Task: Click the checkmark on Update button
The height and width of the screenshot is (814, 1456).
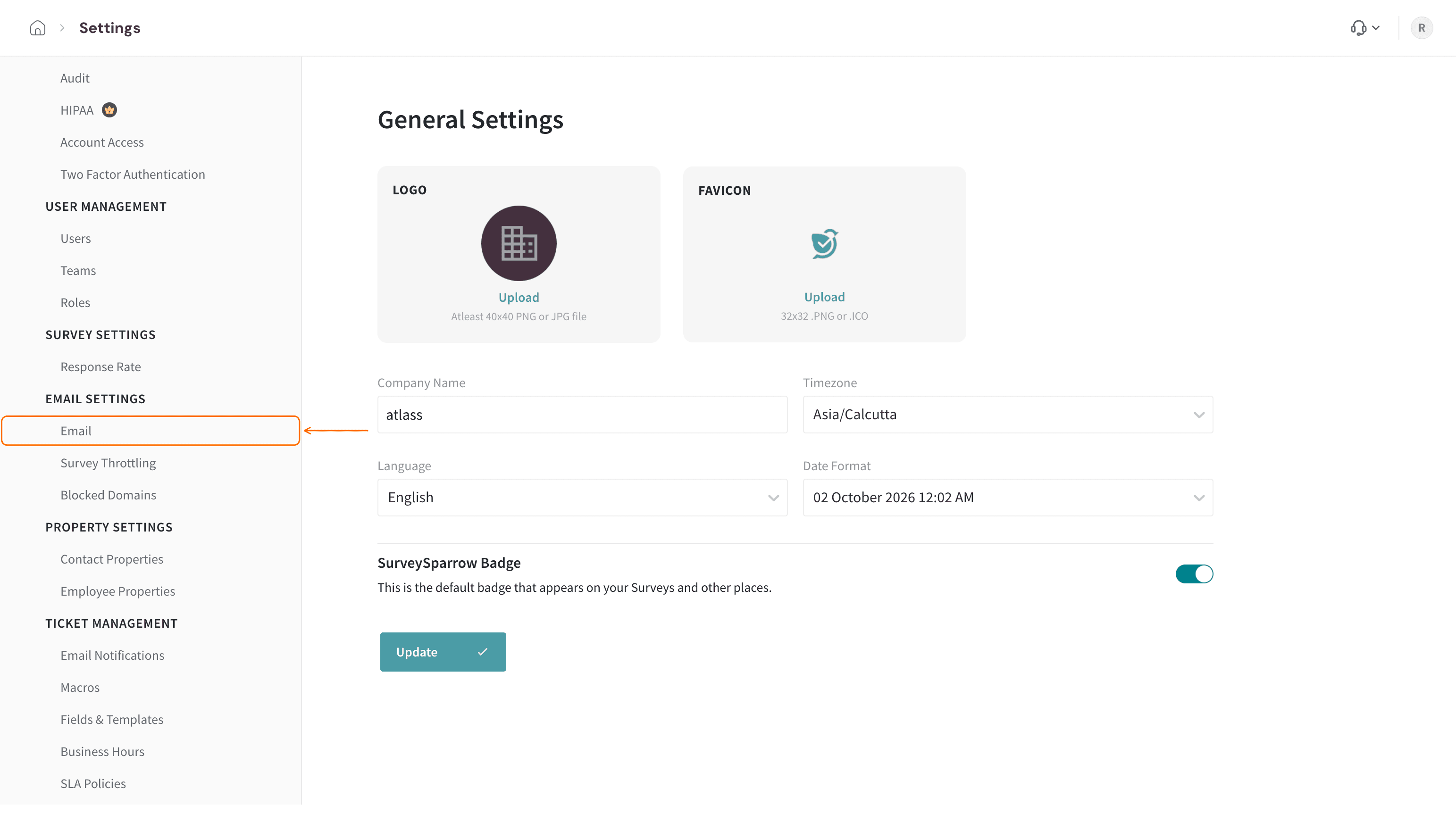Action: click(x=482, y=651)
